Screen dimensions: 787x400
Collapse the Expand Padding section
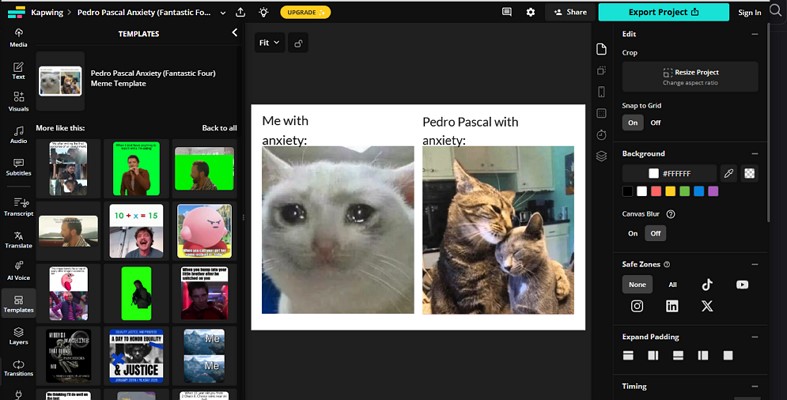754,337
